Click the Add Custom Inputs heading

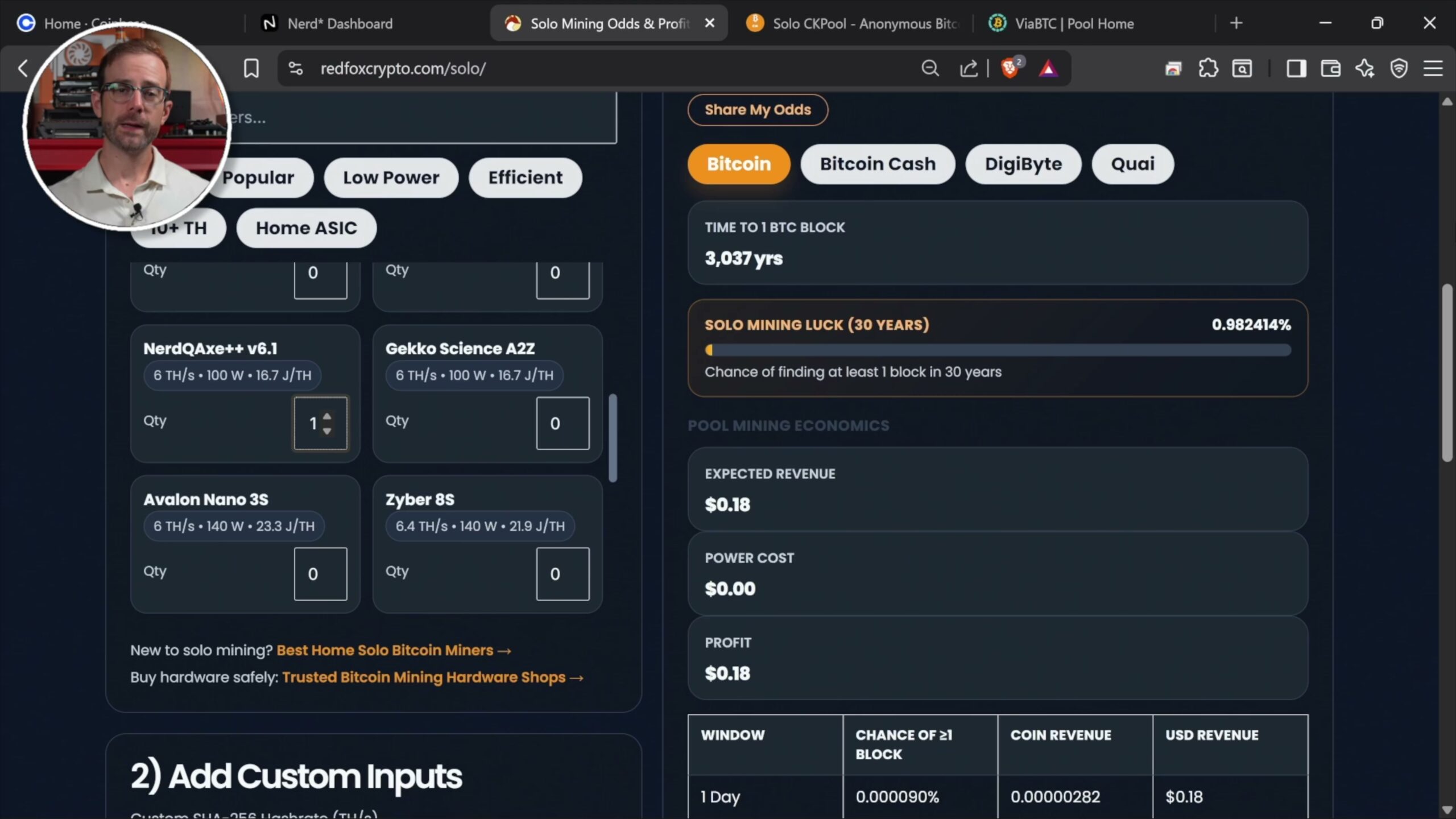296,776
